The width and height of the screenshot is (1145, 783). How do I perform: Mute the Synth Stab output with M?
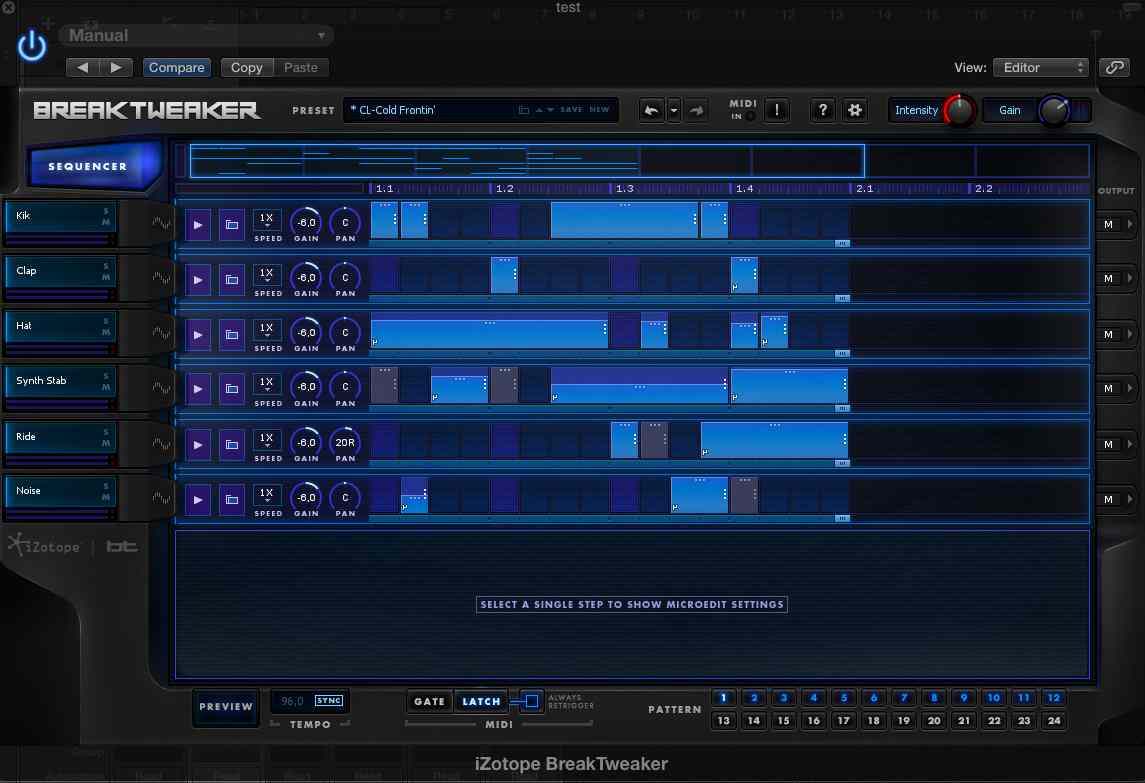click(1108, 389)
